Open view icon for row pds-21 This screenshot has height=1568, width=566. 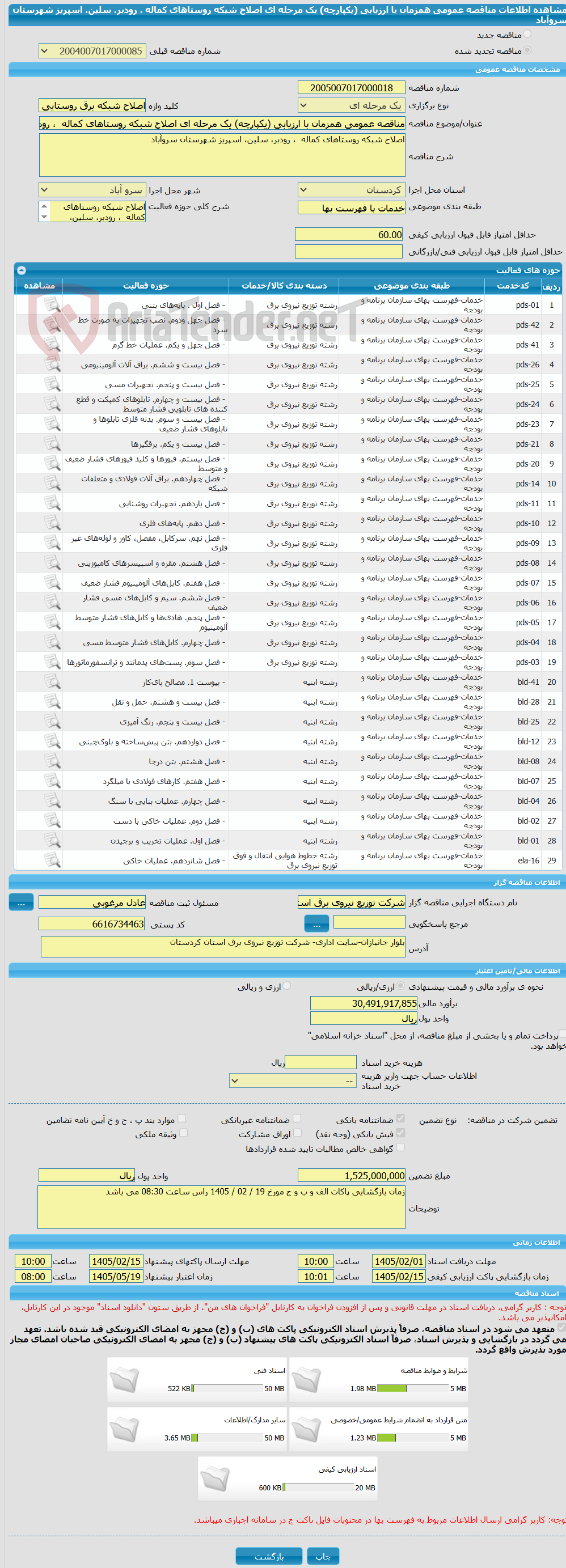(x=52, y=444)
